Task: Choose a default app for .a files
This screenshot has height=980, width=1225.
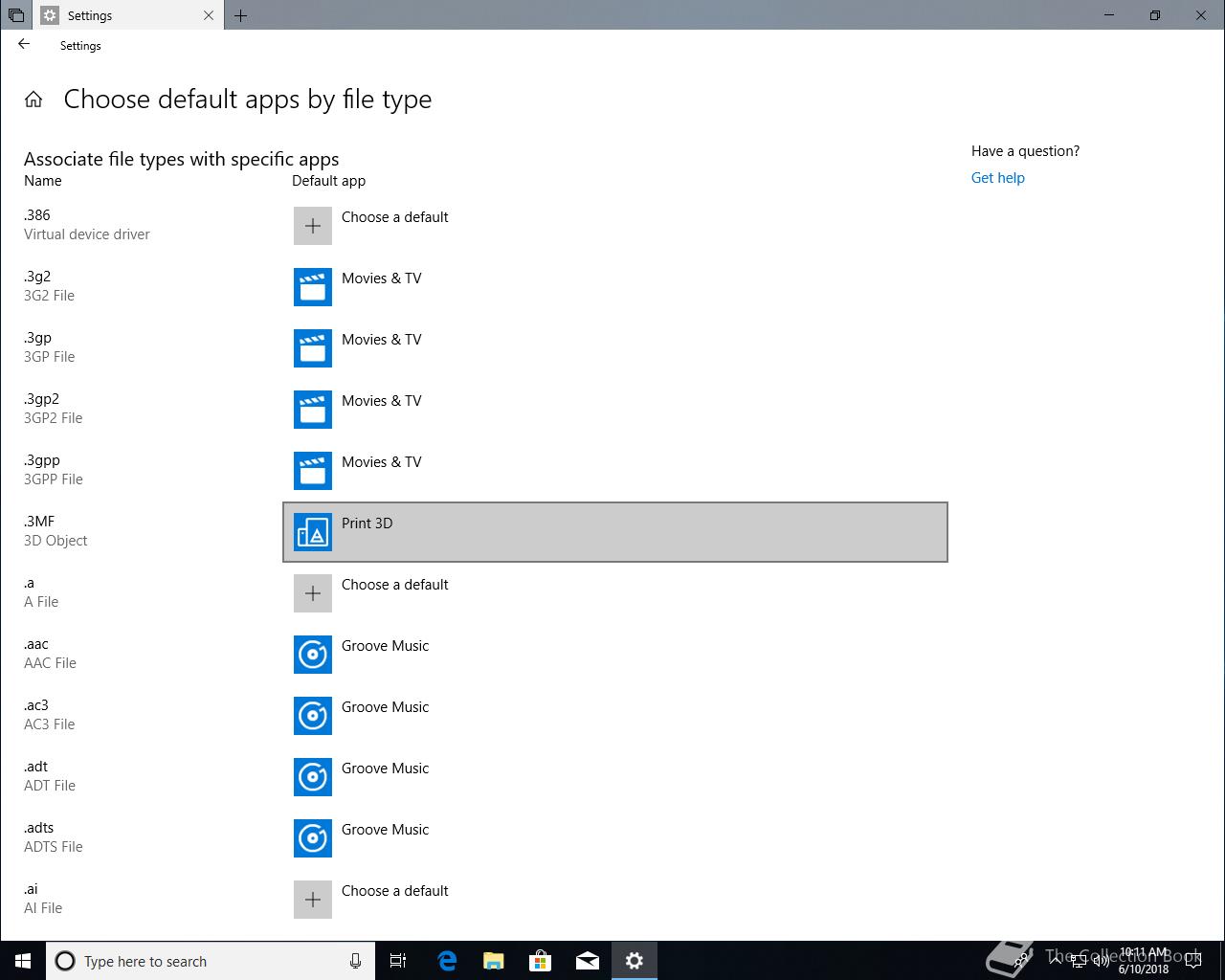Action: (614, 593)
